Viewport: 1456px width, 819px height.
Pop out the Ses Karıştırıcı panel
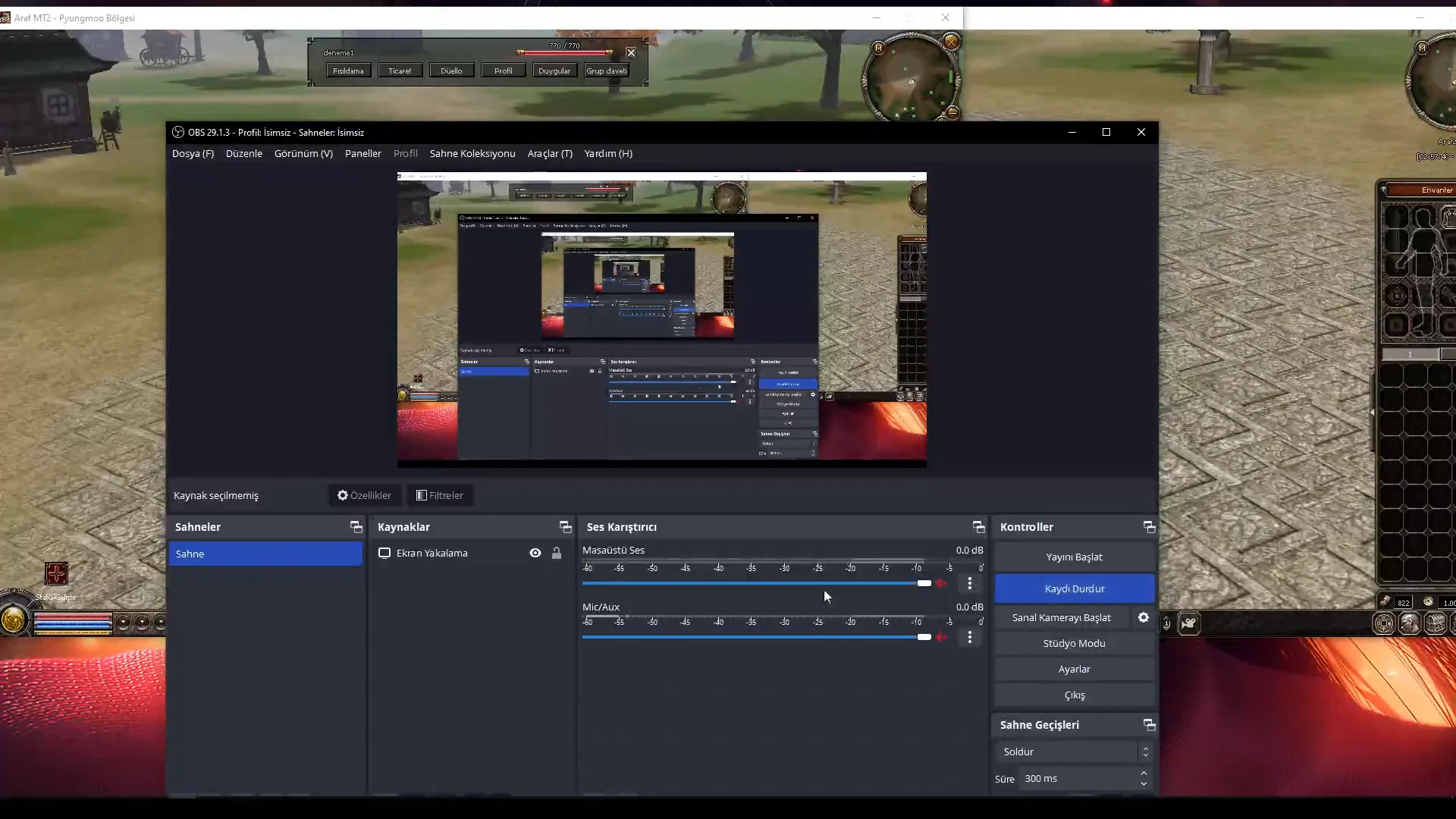tap(978, 526)
